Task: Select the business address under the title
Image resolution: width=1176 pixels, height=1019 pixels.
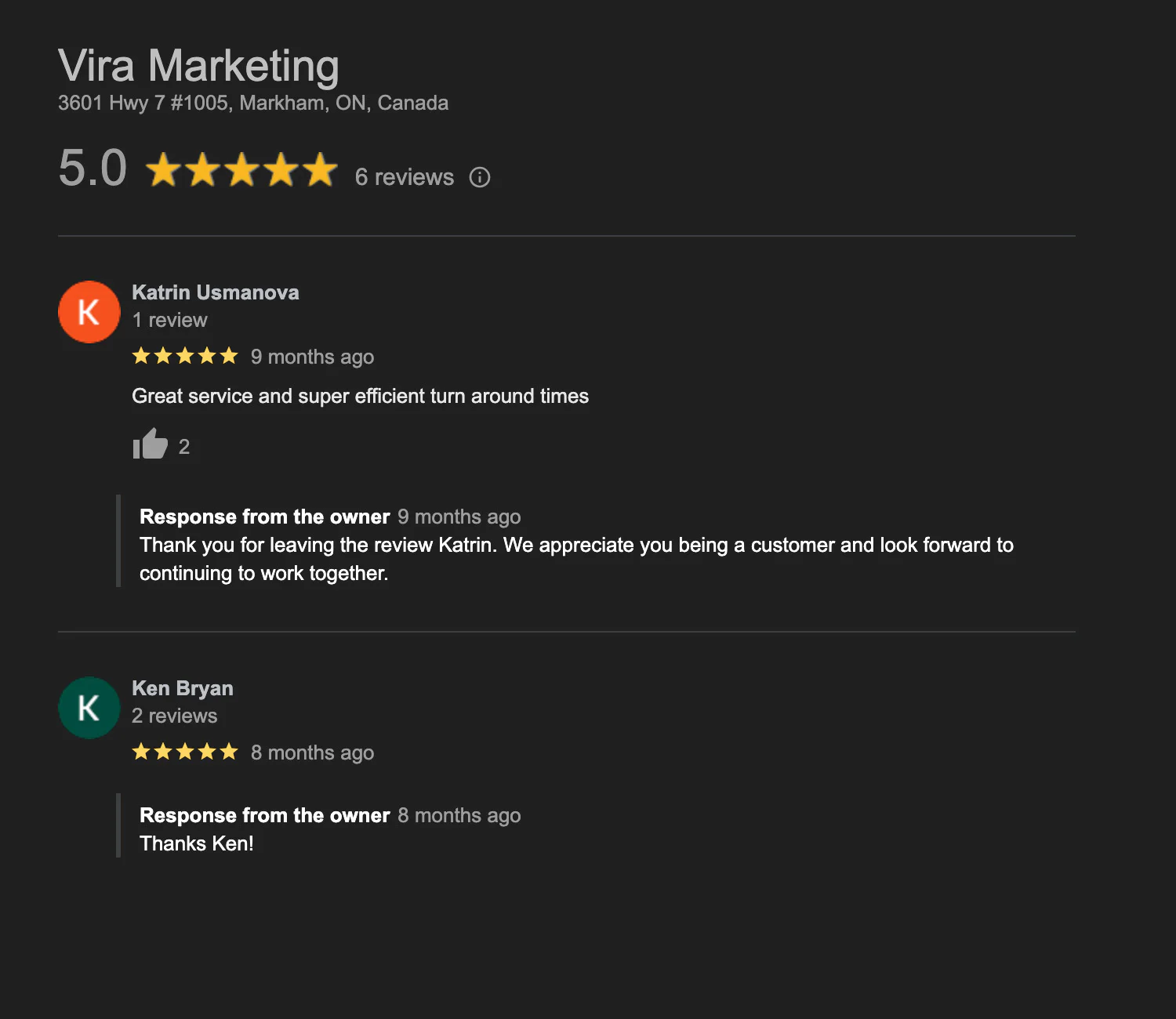Action: point(252,103)
